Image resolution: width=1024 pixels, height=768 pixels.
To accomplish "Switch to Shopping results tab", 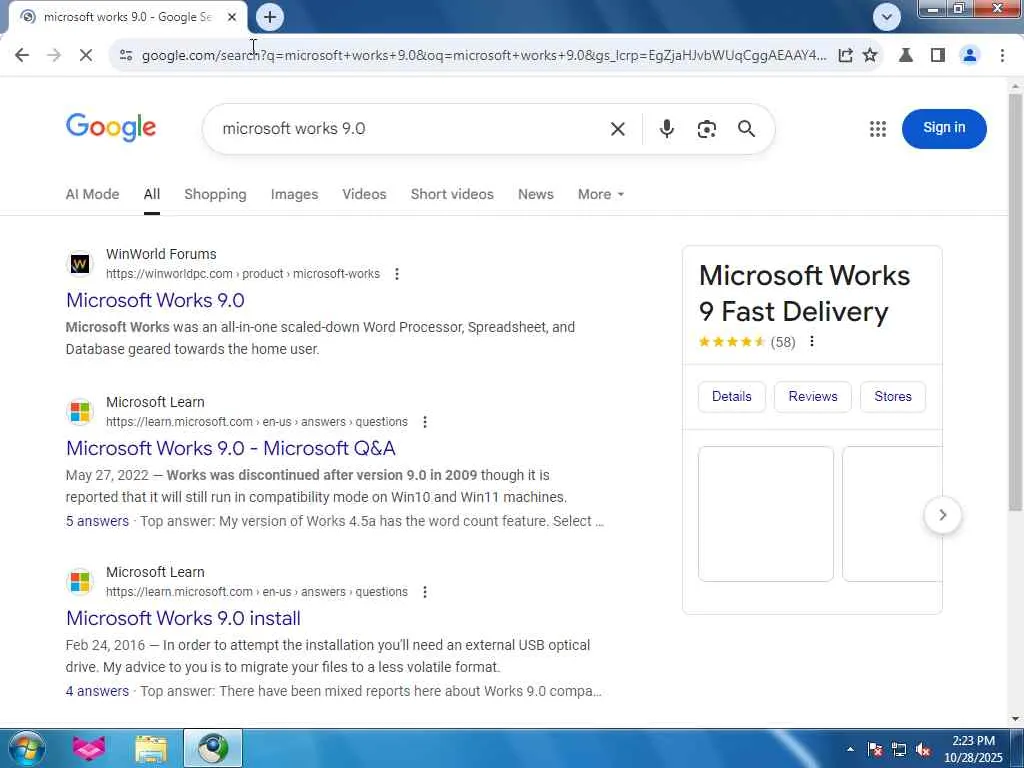I will pyautogui.click(x=215, y=194).
